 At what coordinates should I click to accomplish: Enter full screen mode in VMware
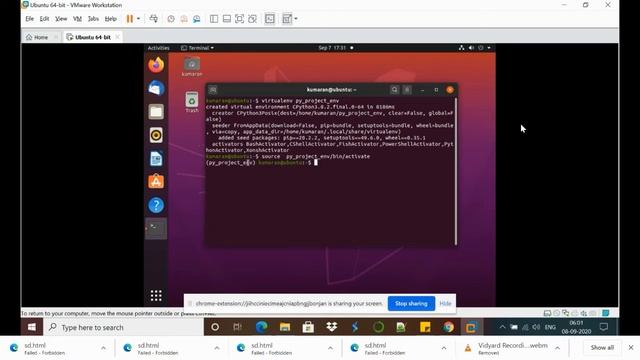coord(240,19)
